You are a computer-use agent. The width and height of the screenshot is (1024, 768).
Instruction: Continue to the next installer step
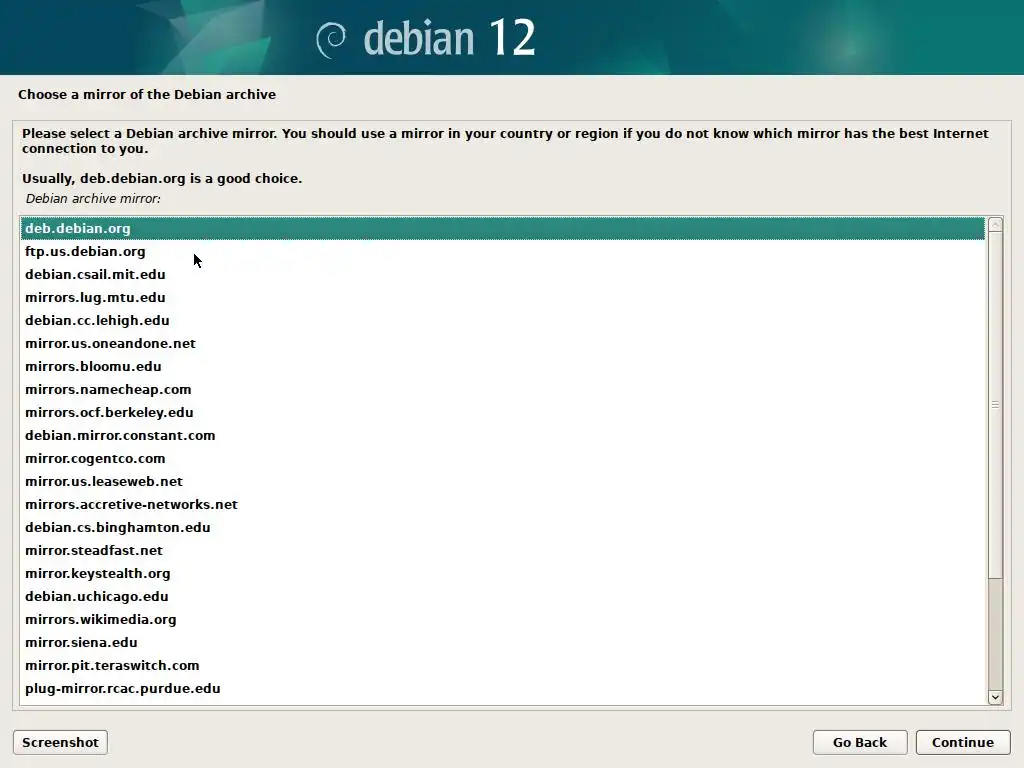tap(963, 743)
